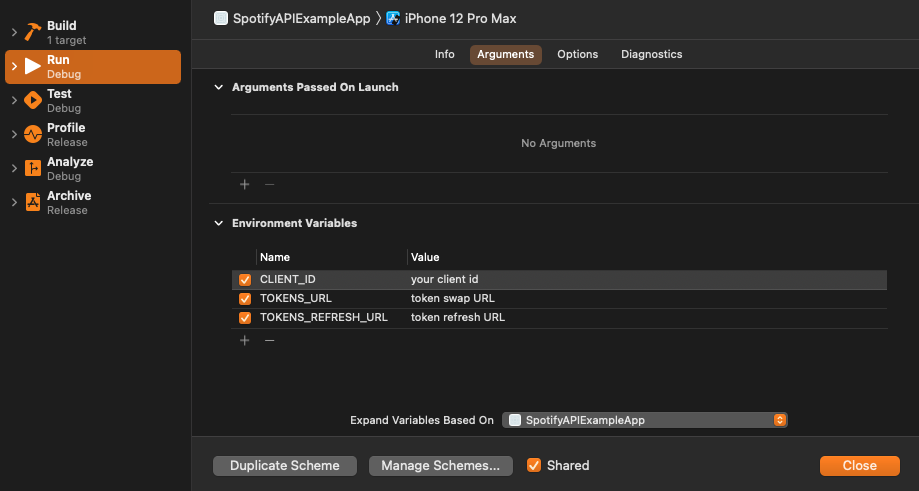Viewport: 919px width, 491px height.
Task: Choose iPhone 12 Pro Max destination
Action: pos(460,18)
